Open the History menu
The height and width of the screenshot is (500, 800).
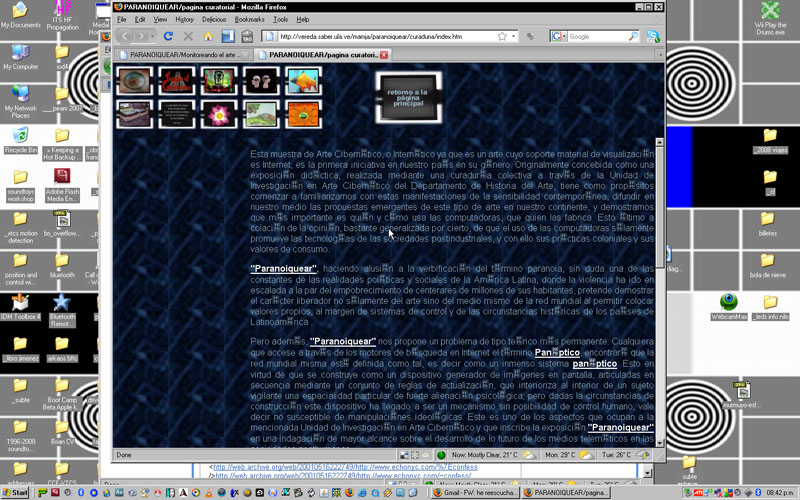(184, 19)
